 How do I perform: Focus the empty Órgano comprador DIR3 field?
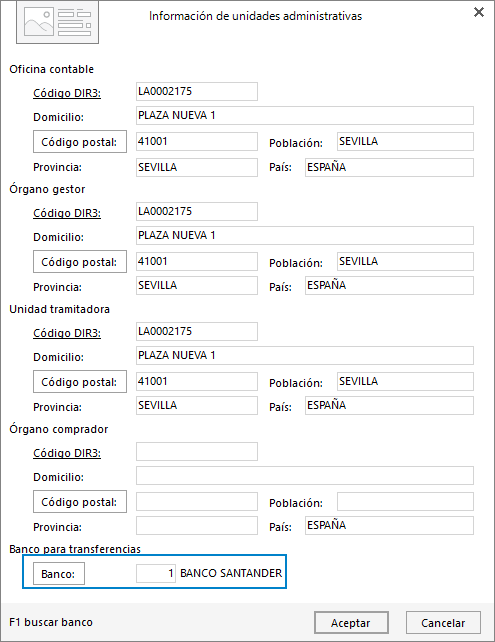[x=197, y=451]
